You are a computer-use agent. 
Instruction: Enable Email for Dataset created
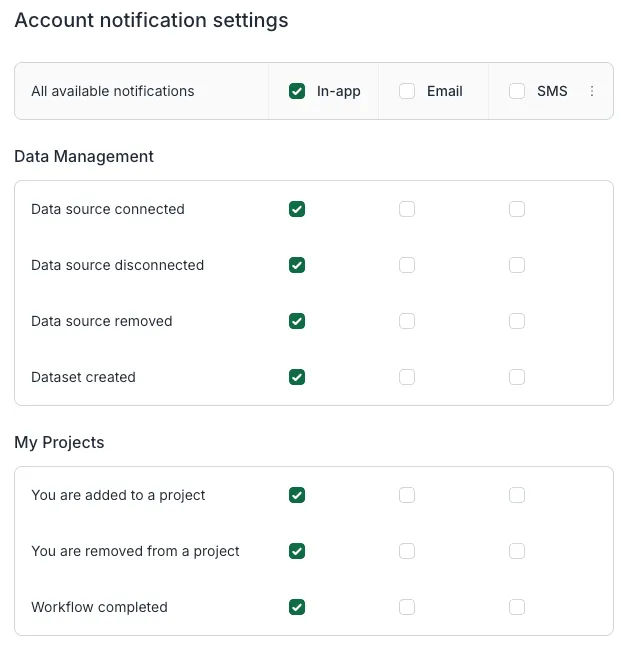(x=407, y=377)
